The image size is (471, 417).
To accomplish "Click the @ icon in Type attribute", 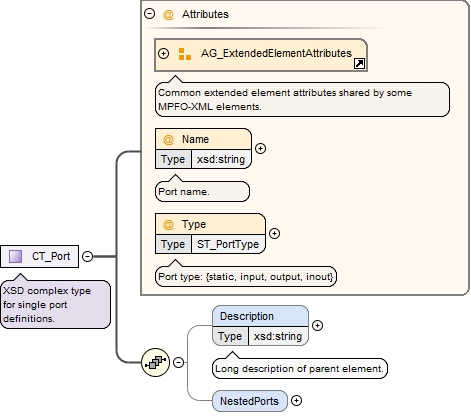I will (168, 225).
